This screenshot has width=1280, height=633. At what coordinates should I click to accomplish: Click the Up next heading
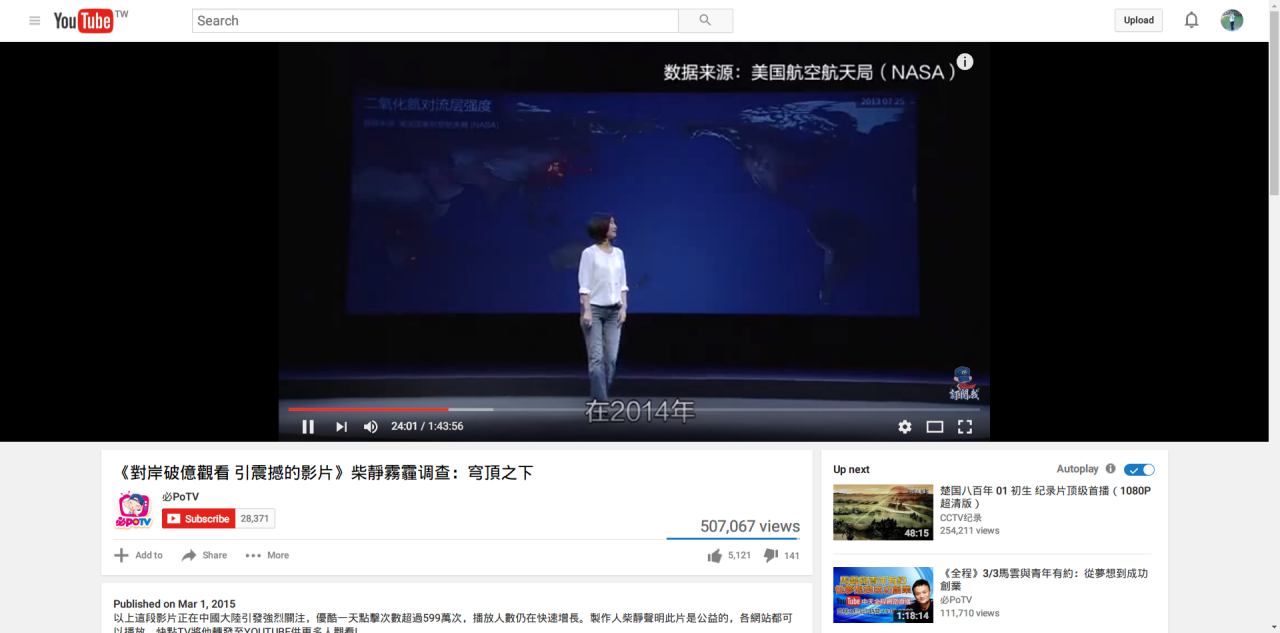tap(851, 469)
